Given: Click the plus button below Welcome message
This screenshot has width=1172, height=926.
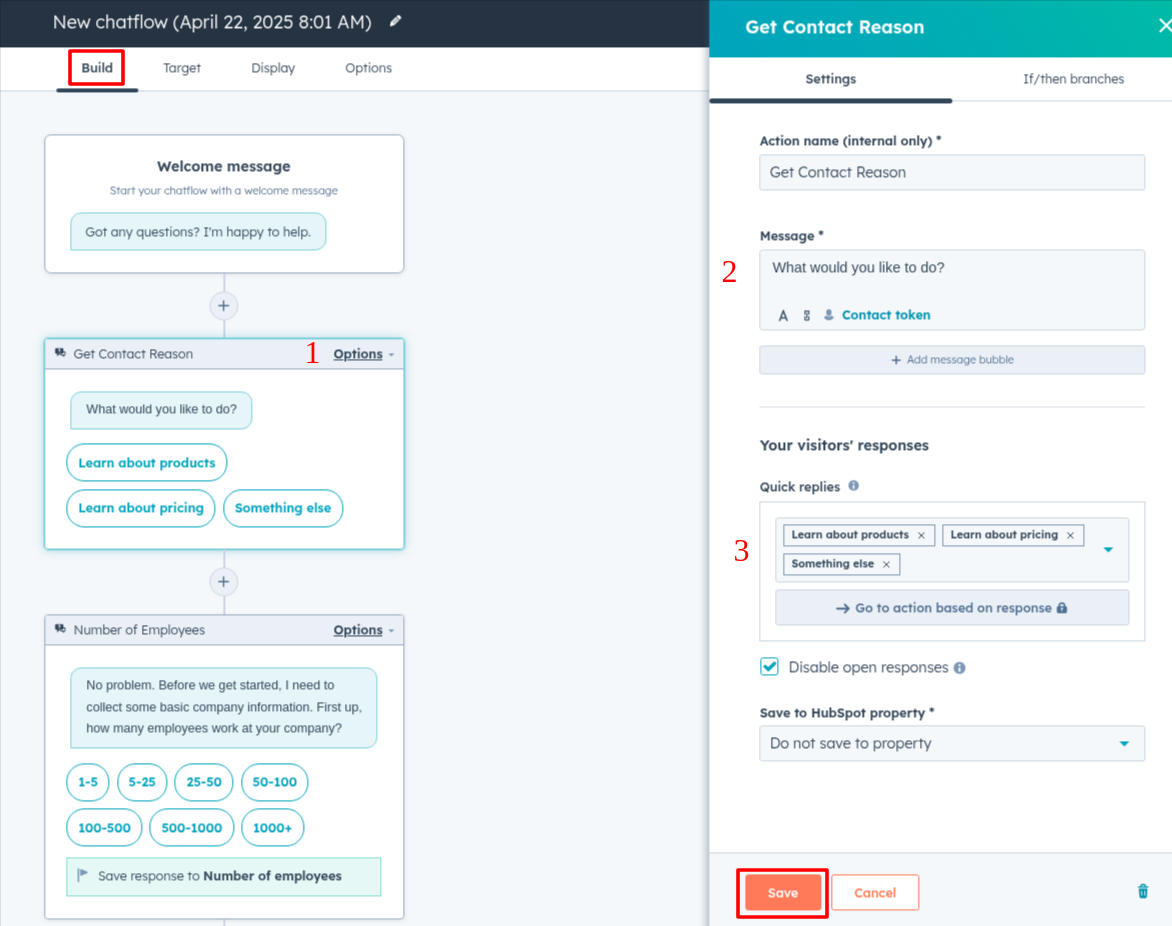Looking at the screenshot, I should tap(223, 306).
